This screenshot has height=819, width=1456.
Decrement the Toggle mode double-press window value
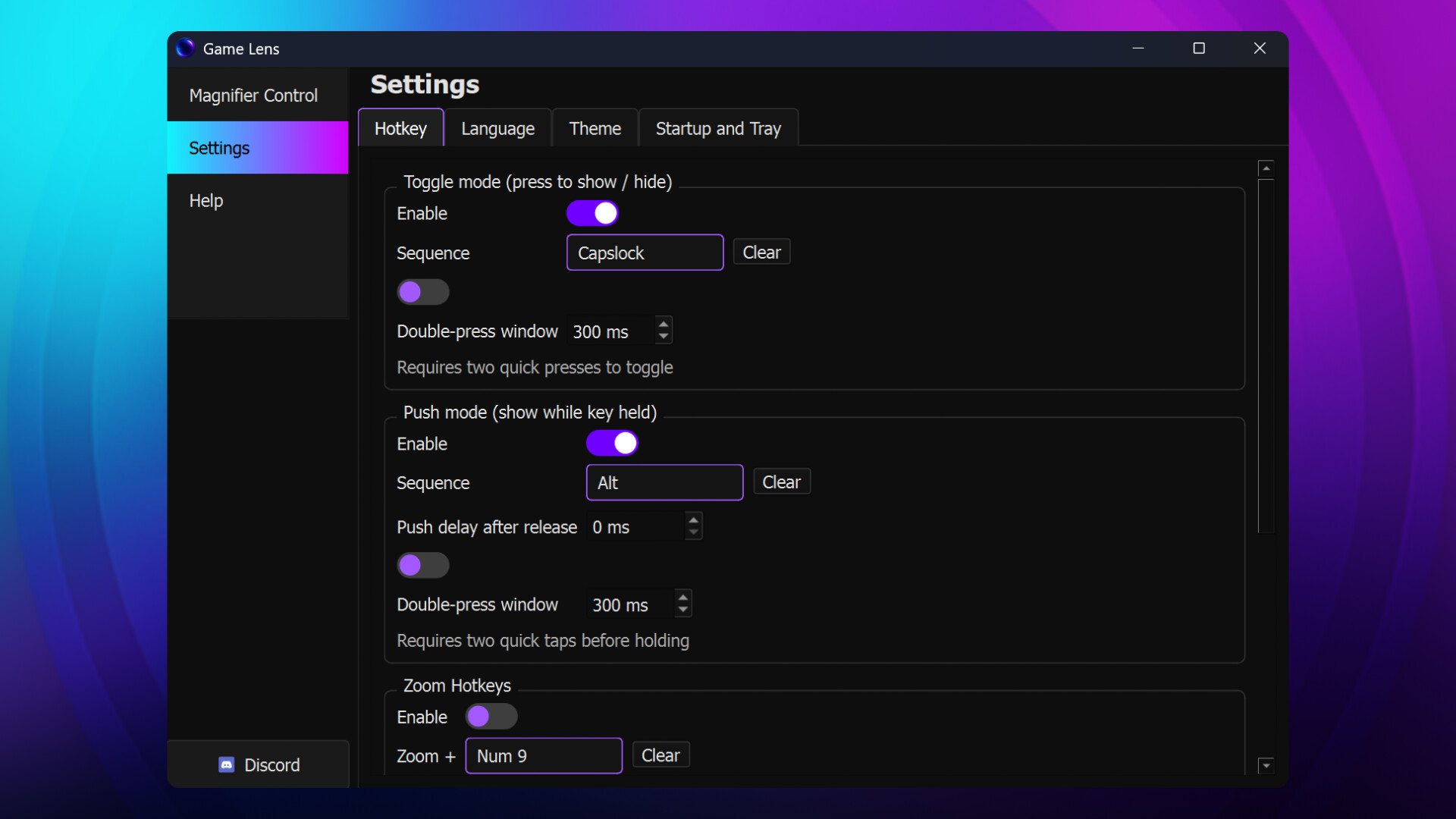(x=664, y=336)
